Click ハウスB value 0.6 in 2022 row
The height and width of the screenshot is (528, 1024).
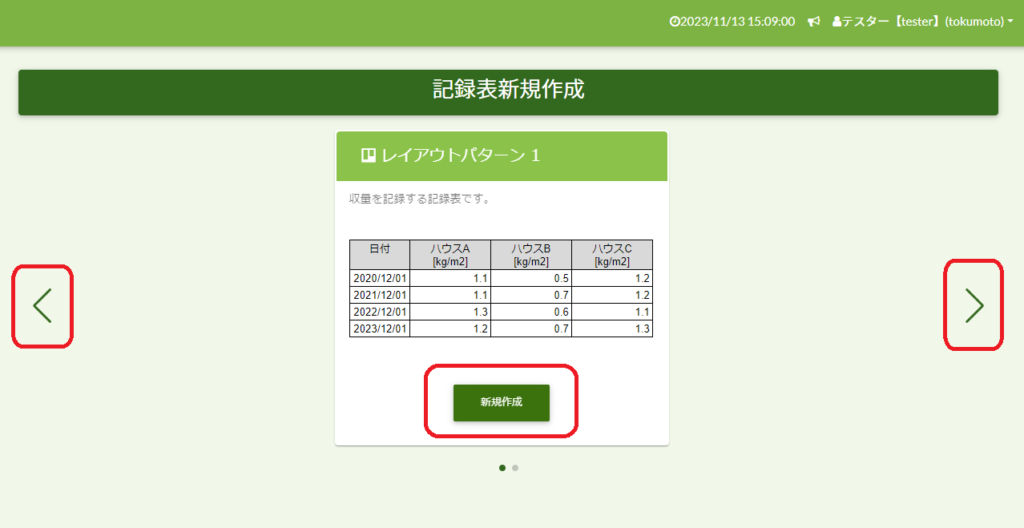coord(531,312)
